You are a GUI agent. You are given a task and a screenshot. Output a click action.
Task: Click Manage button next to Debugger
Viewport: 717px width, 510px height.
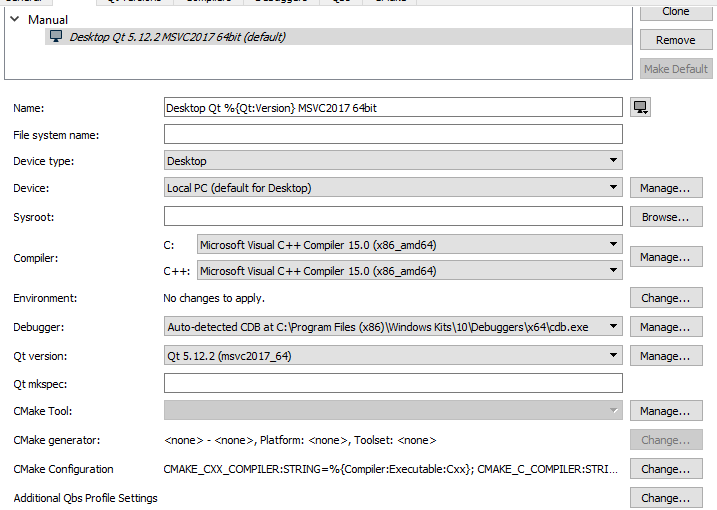pos(666,327)
